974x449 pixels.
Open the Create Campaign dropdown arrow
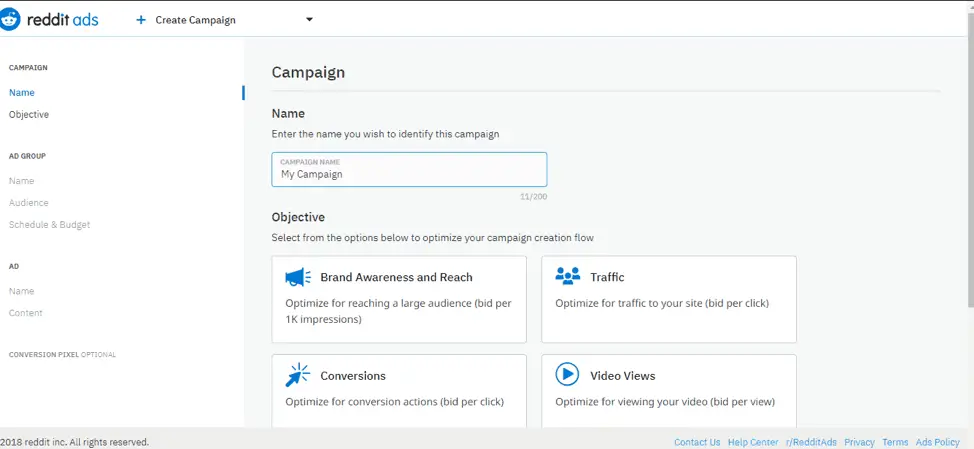pos(309,19)
